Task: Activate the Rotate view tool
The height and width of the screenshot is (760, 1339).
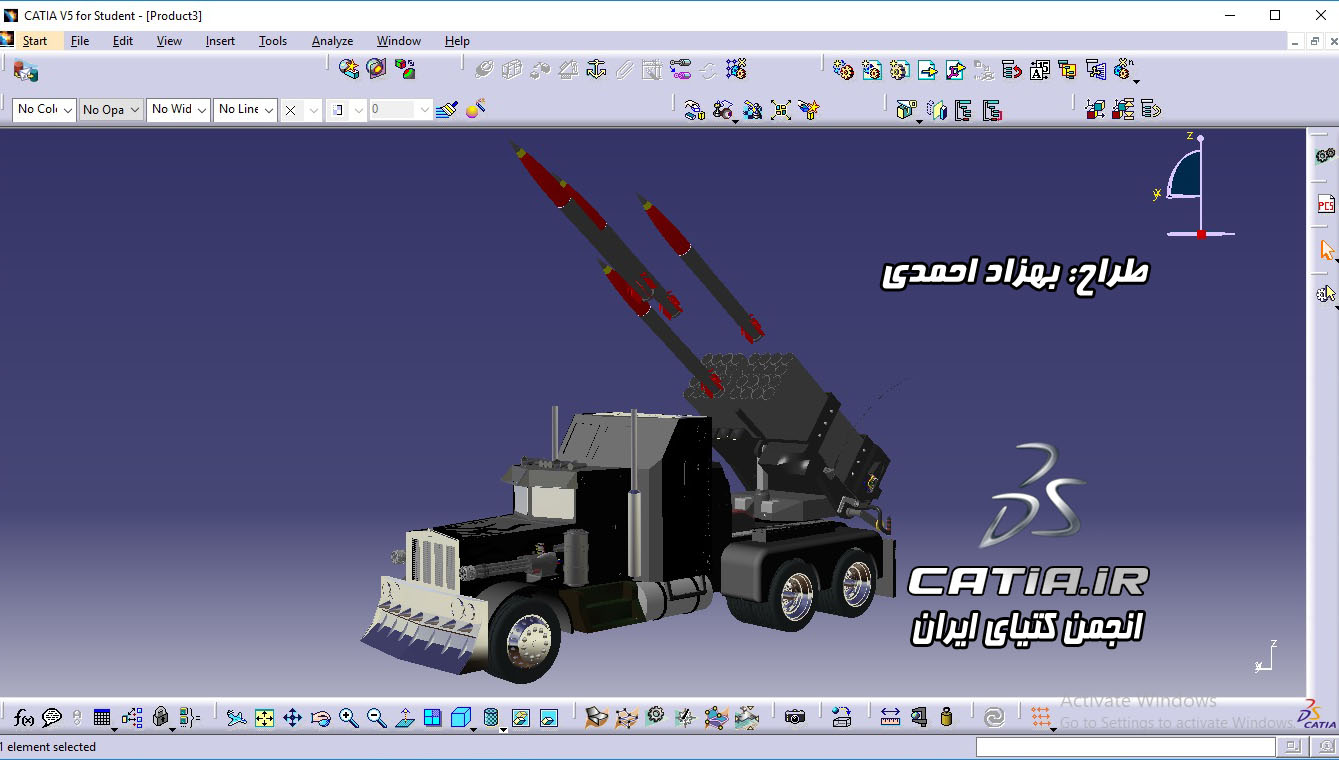Action: pyautogui.click(x=320, y=717)
